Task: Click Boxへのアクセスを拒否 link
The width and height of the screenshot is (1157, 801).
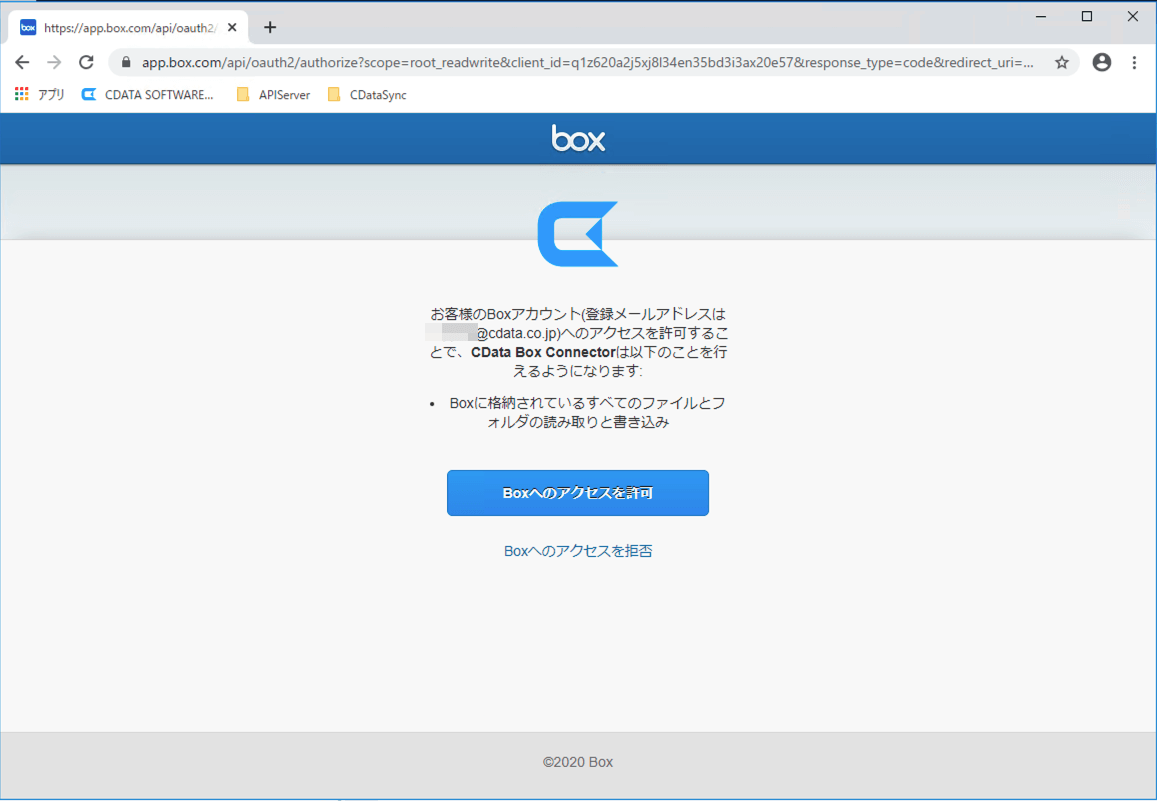Action: [x=578, y=551]
